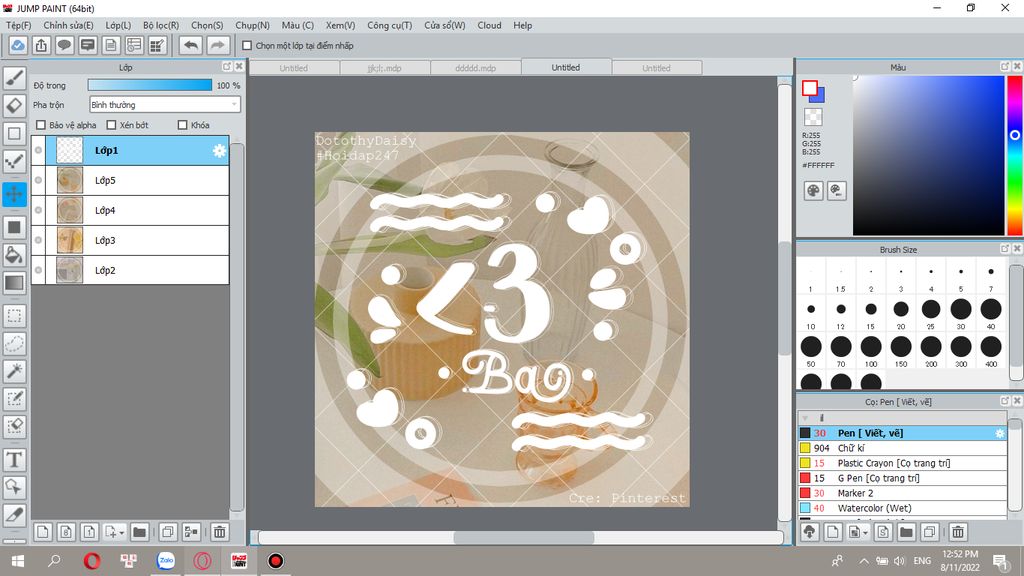Hide layer Lớp2

(39, 270)
